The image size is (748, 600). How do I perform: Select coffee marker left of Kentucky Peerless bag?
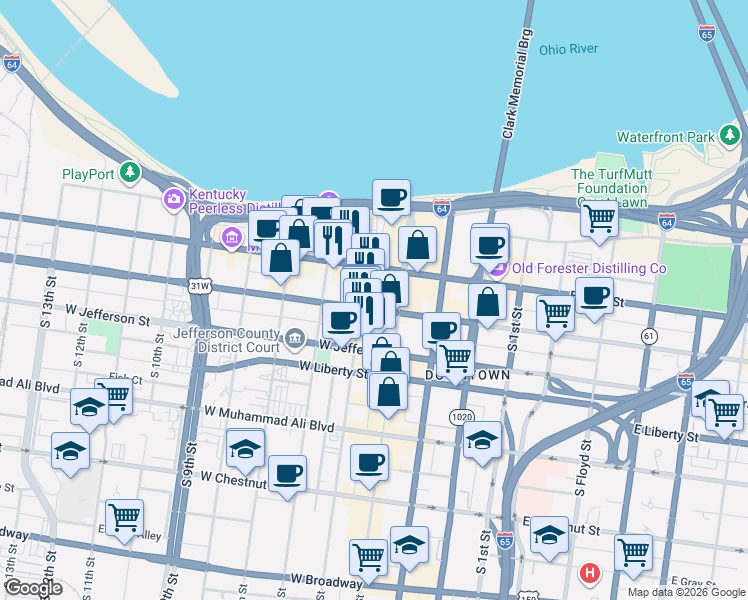point(266,231)
